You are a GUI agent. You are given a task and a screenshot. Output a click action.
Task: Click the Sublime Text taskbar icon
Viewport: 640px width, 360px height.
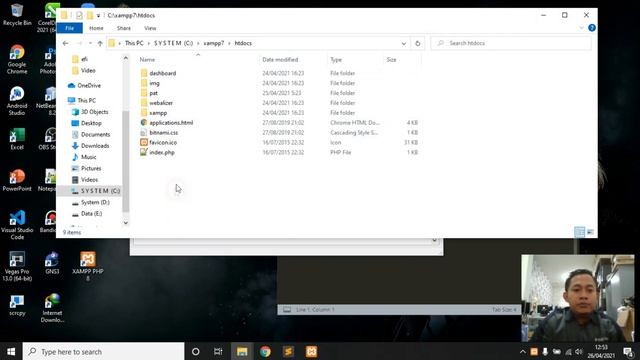(289, 351)
